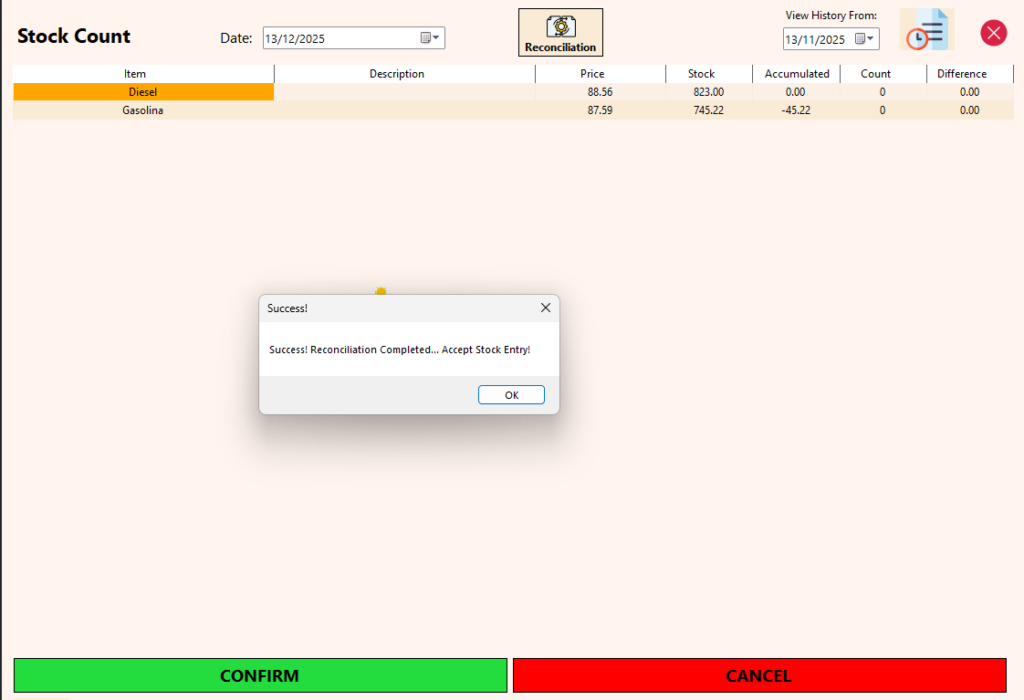
Task: Open the Date picker dropdown arrow
Action: click(437, 37)
